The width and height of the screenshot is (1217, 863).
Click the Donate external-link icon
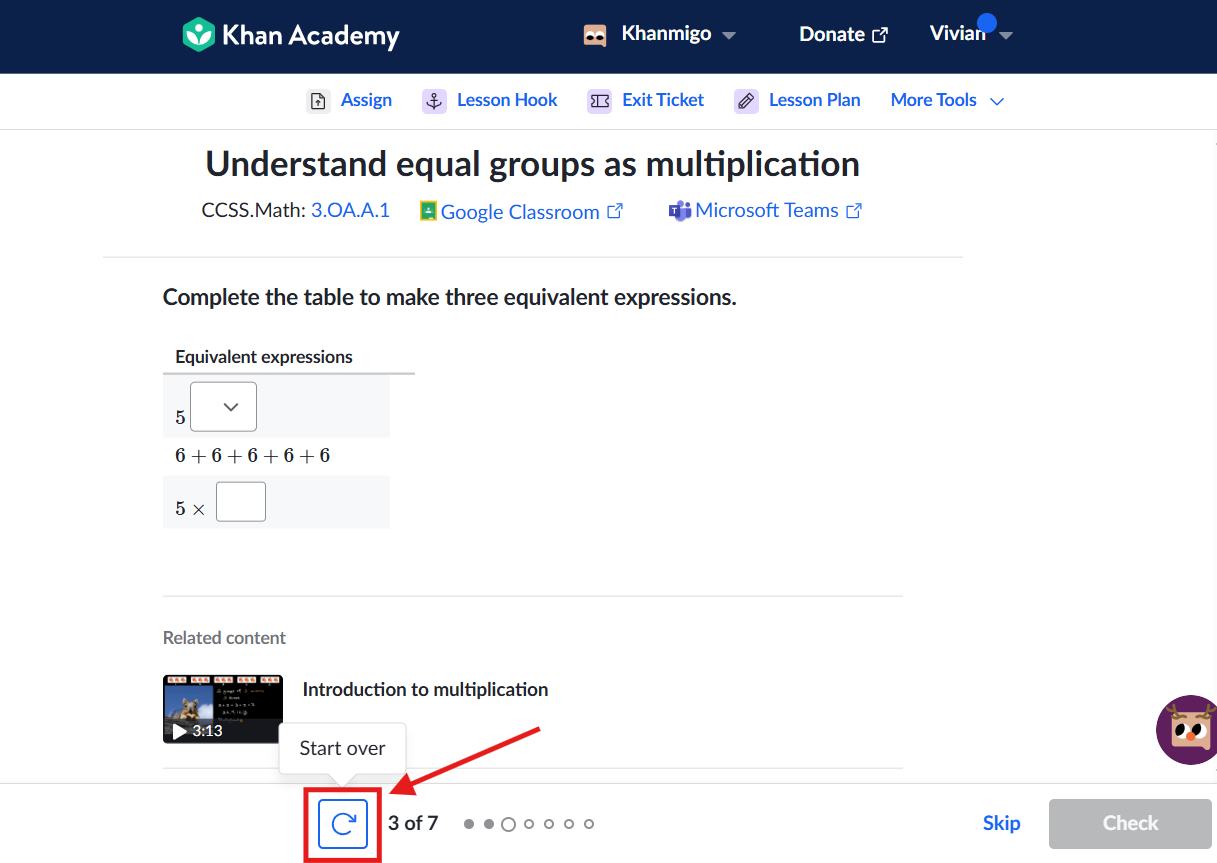click(x=880, y=35)
